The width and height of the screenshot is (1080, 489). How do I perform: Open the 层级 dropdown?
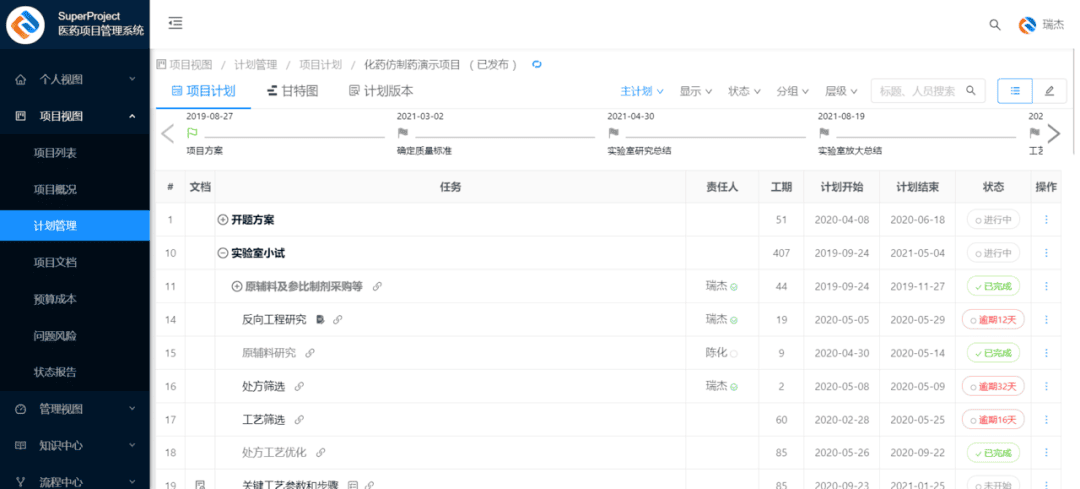841,91
